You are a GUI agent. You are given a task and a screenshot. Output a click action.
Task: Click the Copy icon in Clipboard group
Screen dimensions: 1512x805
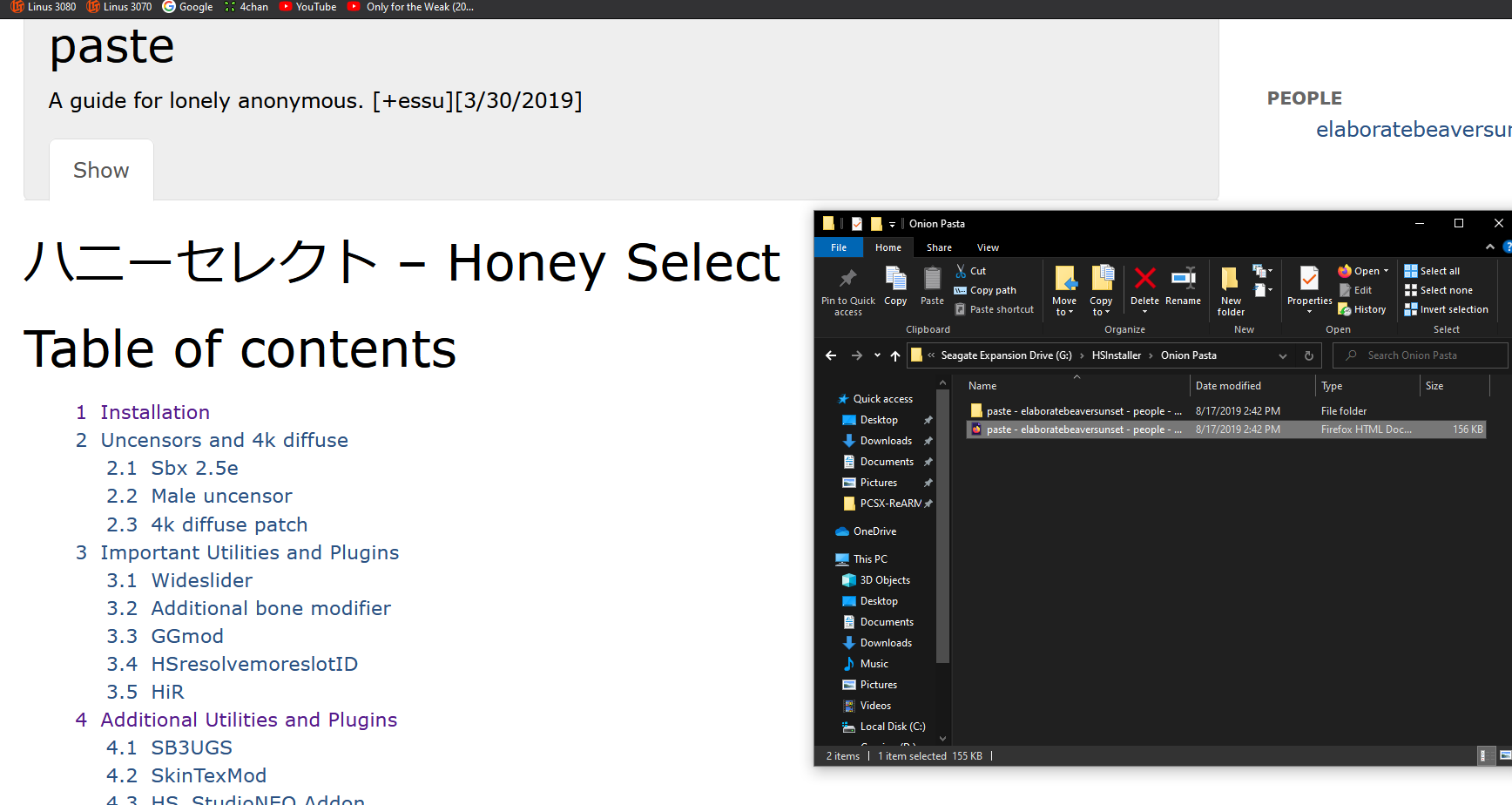(x=895, y=279)
